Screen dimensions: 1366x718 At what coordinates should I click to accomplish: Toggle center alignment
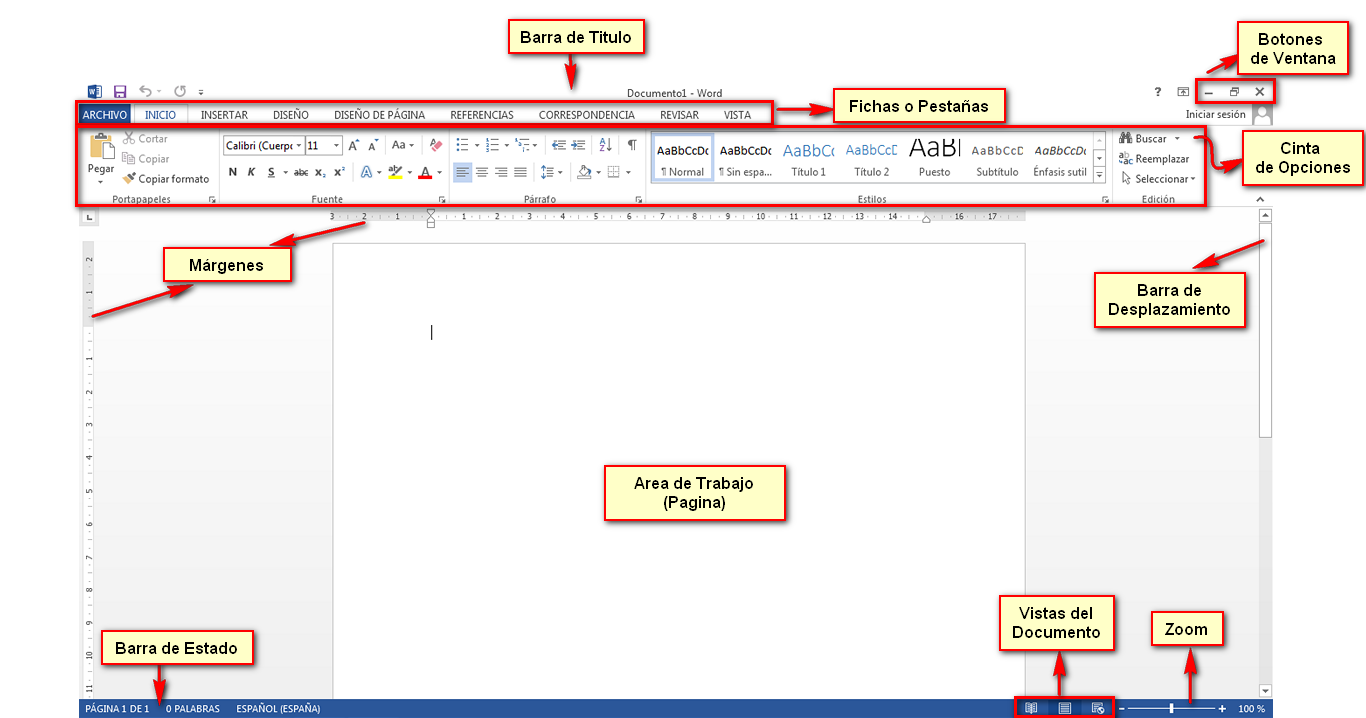tap(482, 172)
